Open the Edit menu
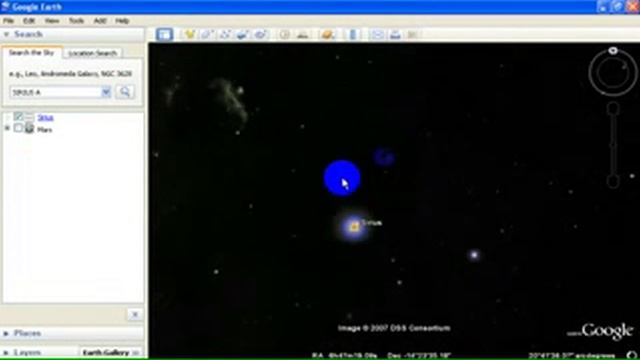The height and width of the screenshot is (360, 640). [x=29, y=20]
